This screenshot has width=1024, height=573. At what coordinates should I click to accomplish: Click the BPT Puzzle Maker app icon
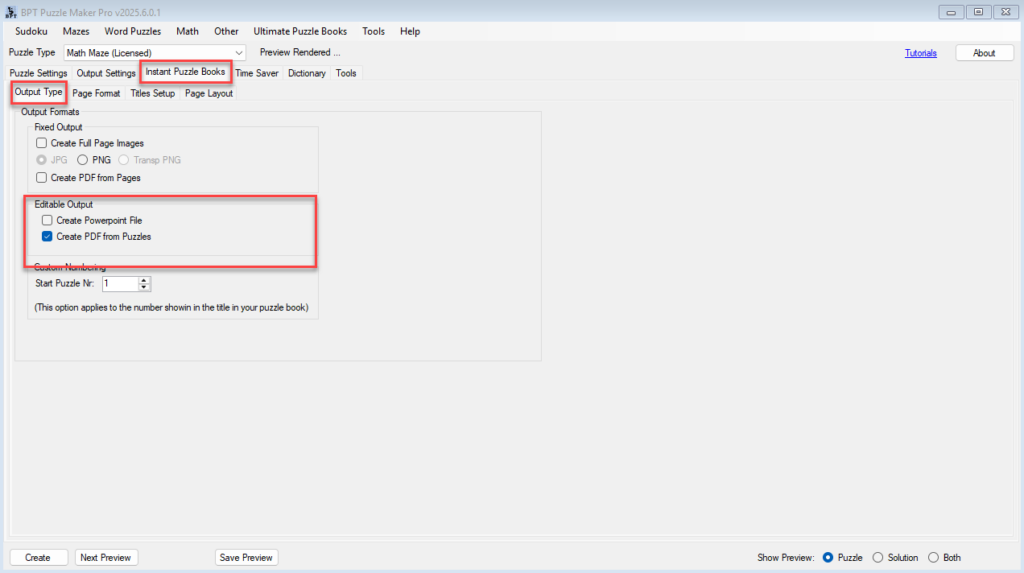pos(11,11)
